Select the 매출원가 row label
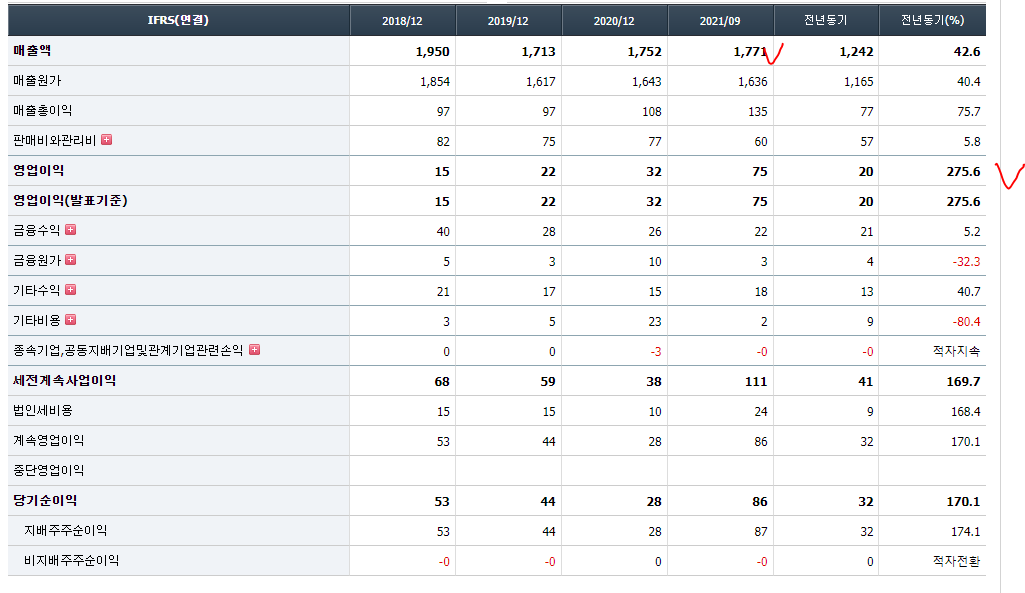This screenshot has height=593, width=1025. tap(37, 80)
